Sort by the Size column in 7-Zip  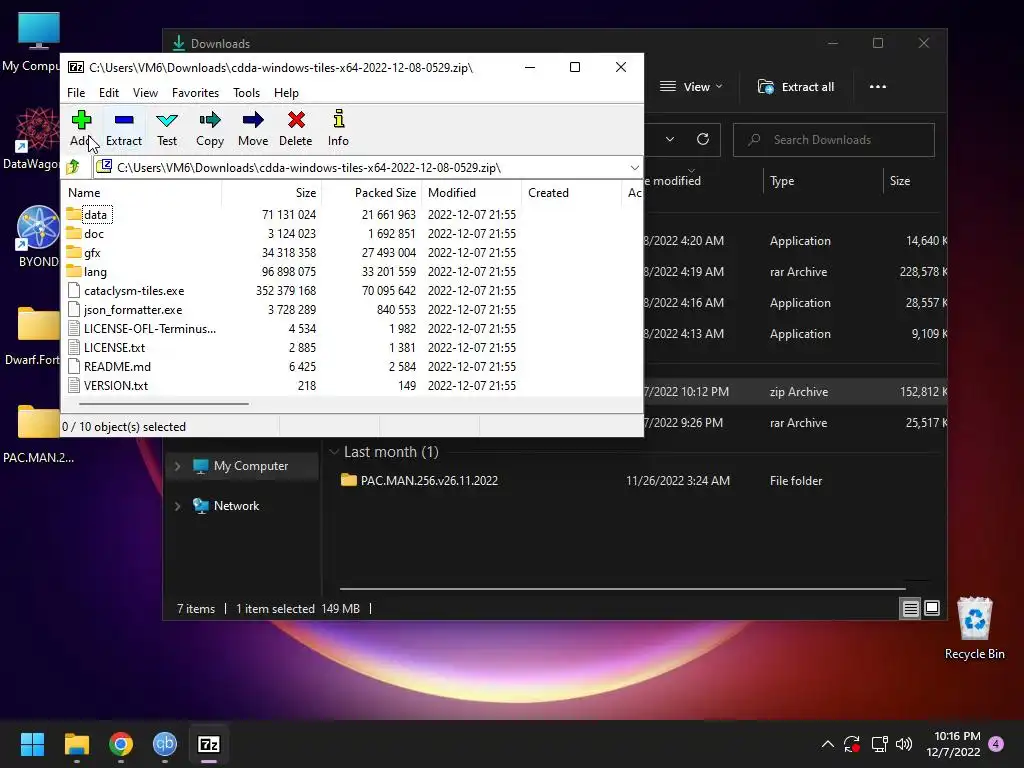tap(272, 193)
